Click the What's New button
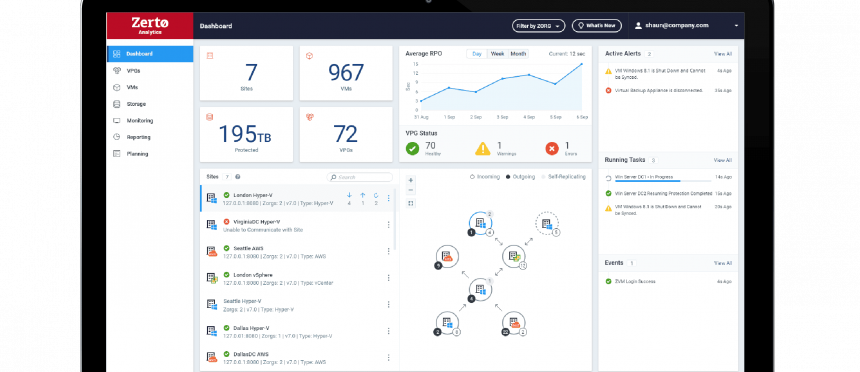Image resolution: width=860 pixels, height=372 pixels. (x=597, y=26)
